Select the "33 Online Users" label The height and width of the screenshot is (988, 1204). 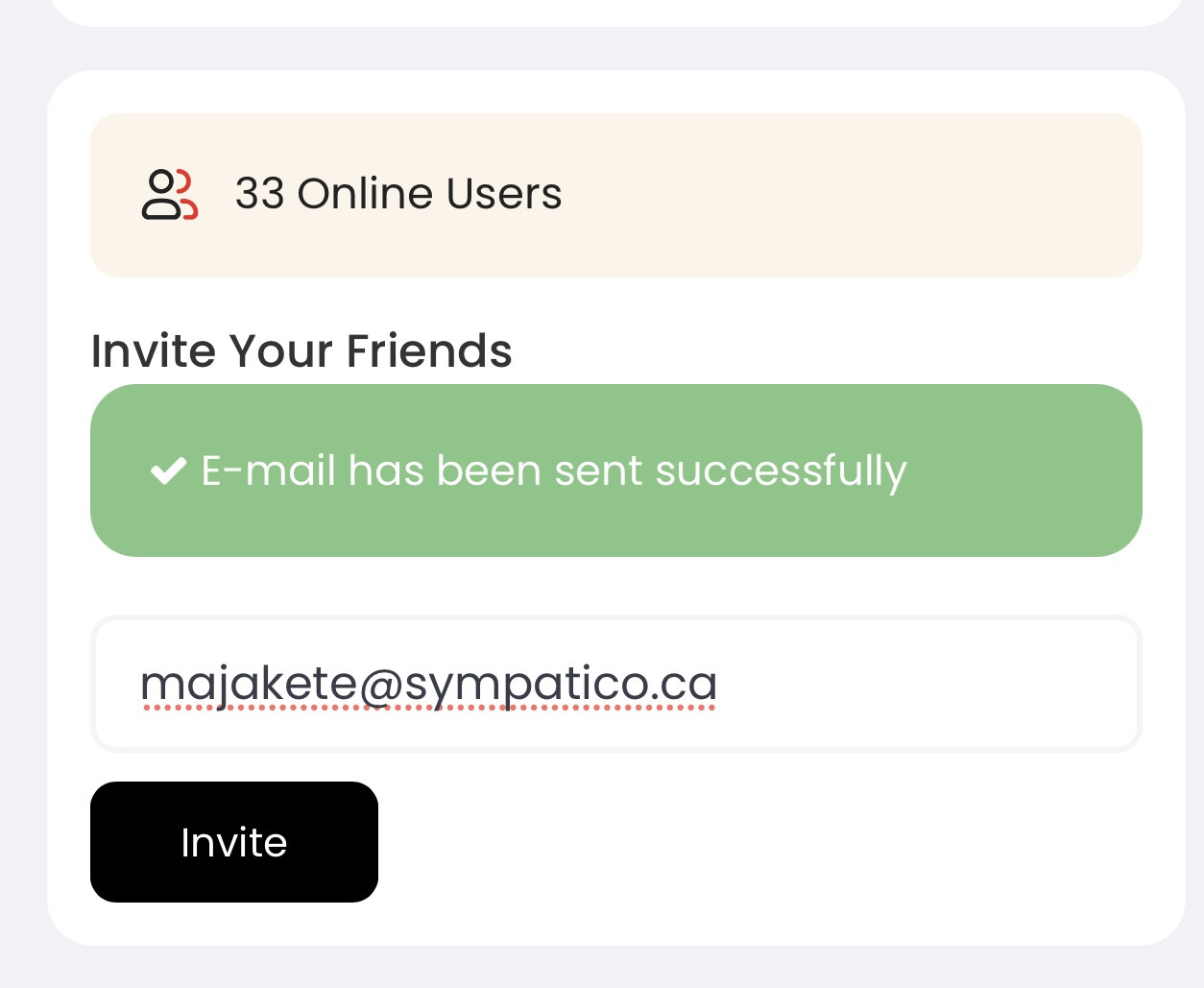pos(398,194)
